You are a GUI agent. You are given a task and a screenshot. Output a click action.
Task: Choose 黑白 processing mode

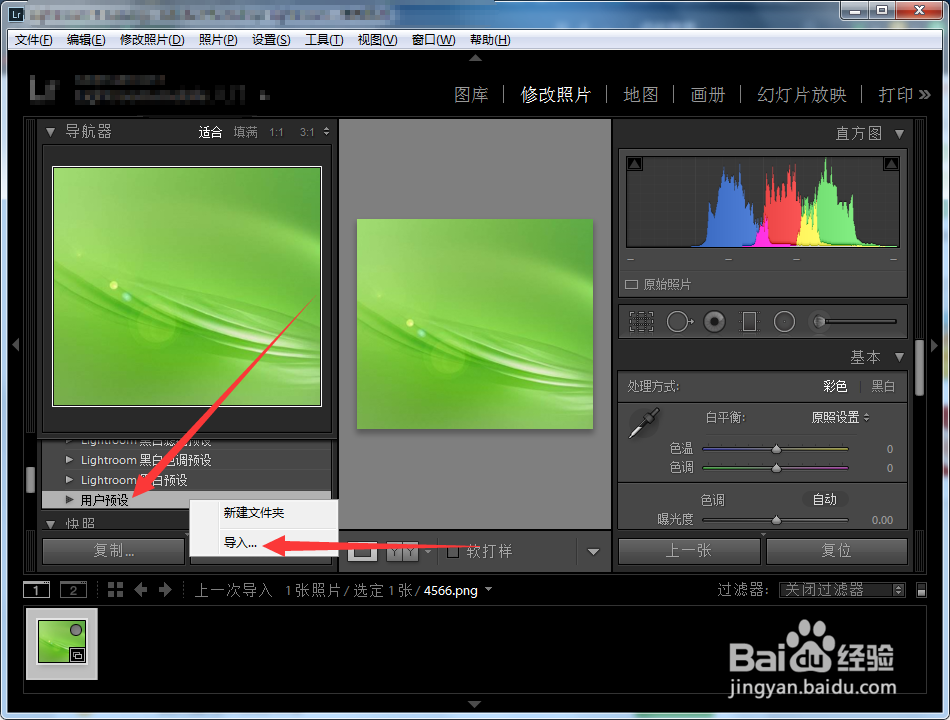pyautogui.click(x=883, y=386)
